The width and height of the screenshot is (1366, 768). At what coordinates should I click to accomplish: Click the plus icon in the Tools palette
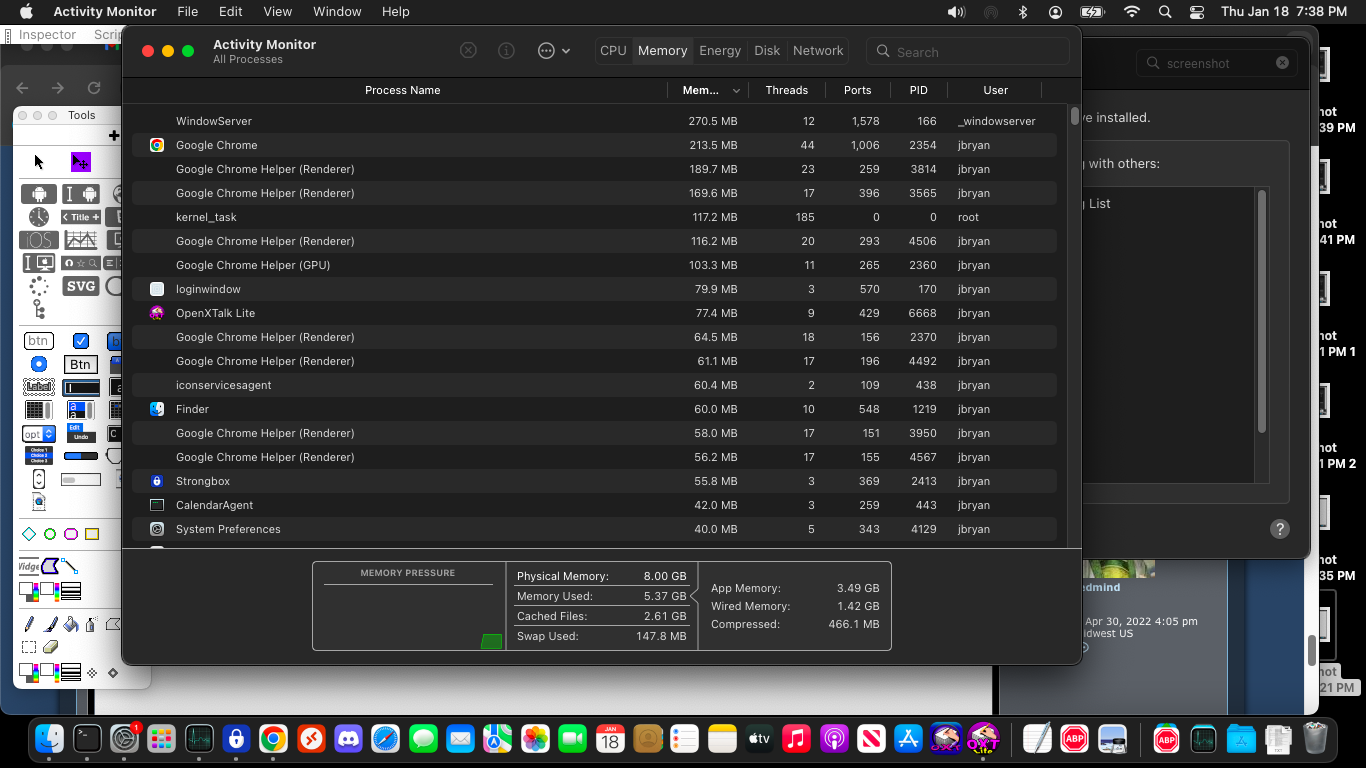(114, 136)
